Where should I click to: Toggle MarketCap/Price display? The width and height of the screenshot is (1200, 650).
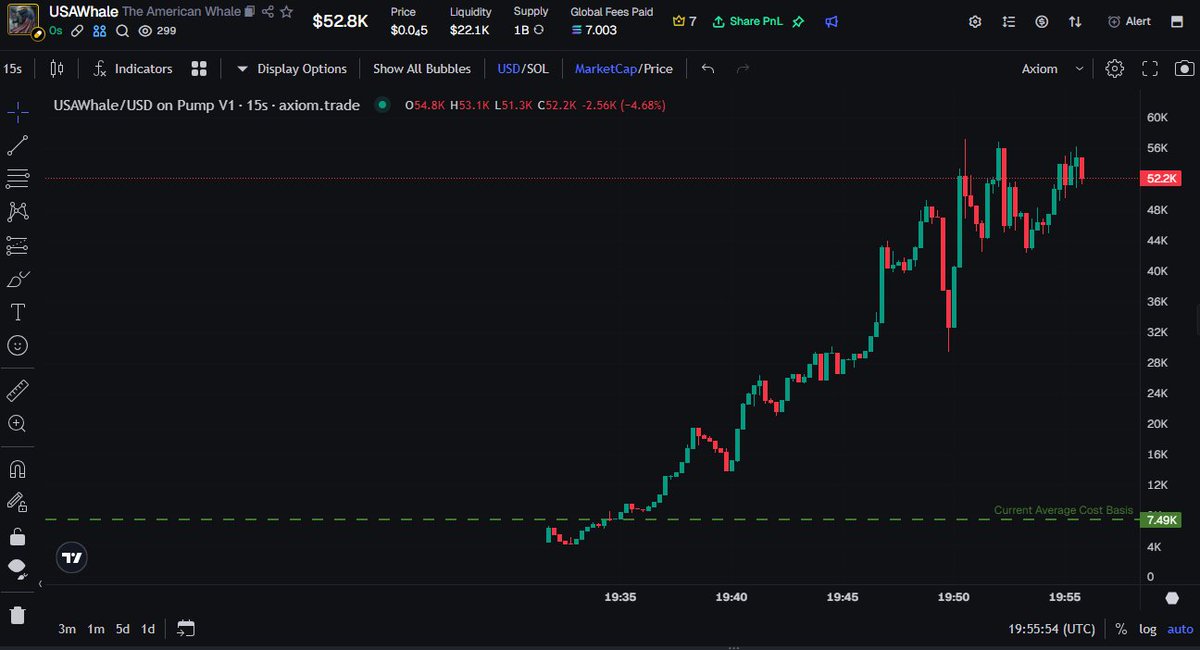pos(623,68)
